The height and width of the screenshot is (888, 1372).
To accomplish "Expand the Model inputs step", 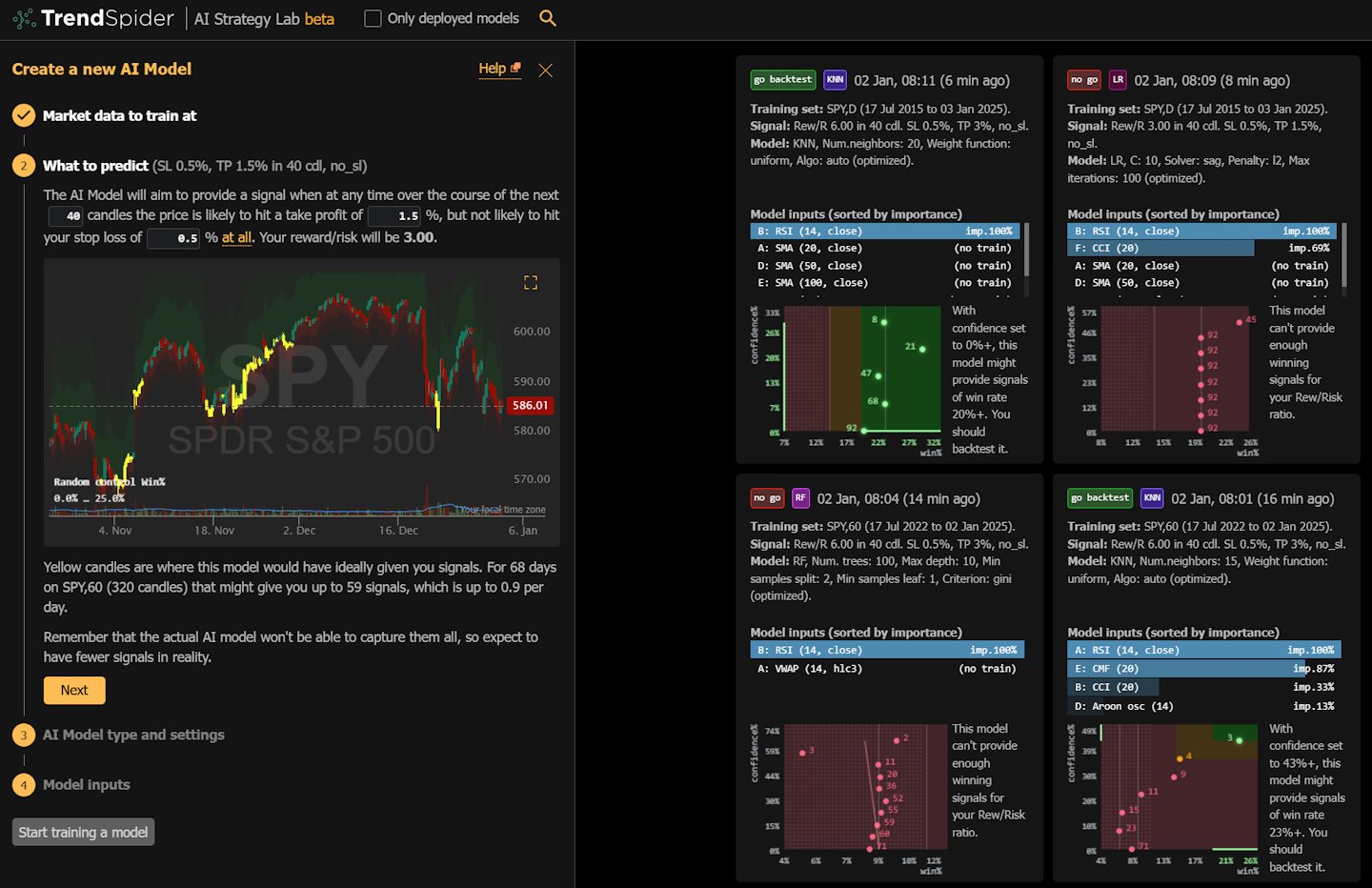I will click(x=86, y=784).
